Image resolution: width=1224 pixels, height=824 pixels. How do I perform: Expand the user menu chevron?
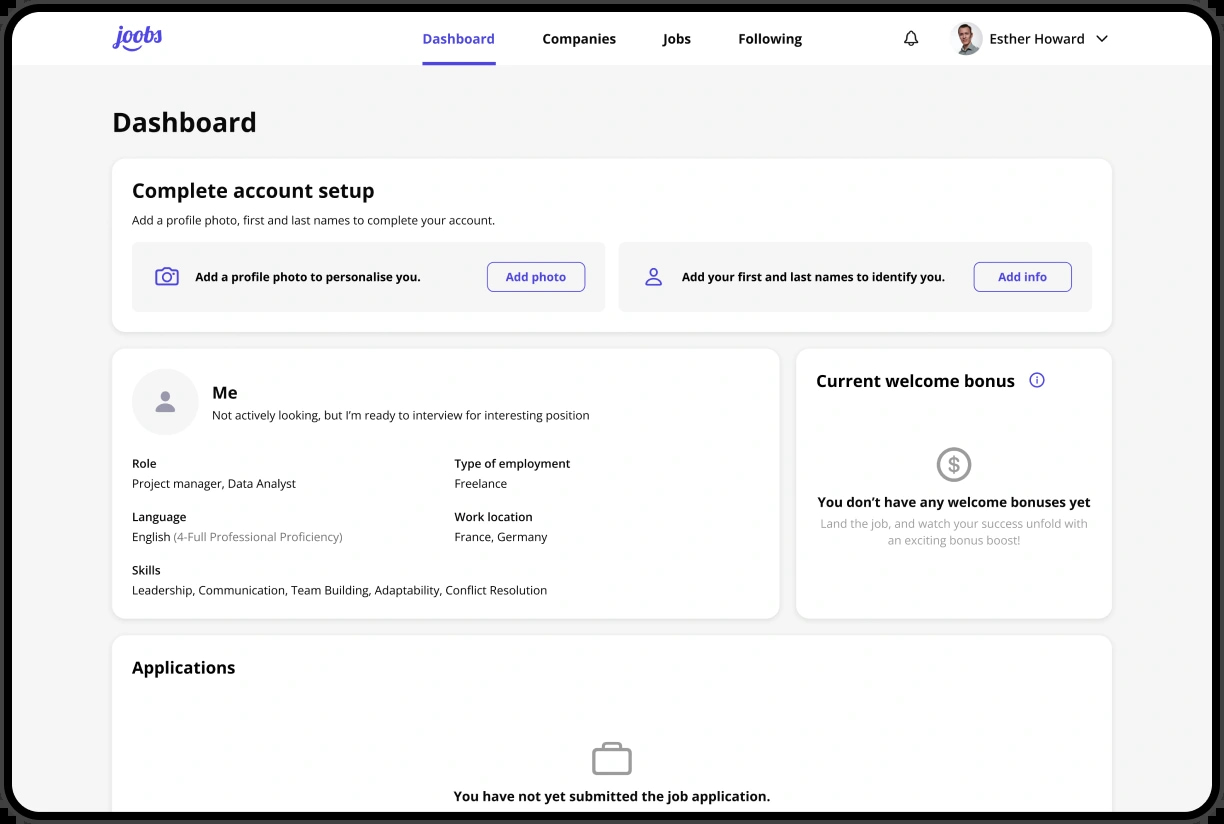(1102, 39)
